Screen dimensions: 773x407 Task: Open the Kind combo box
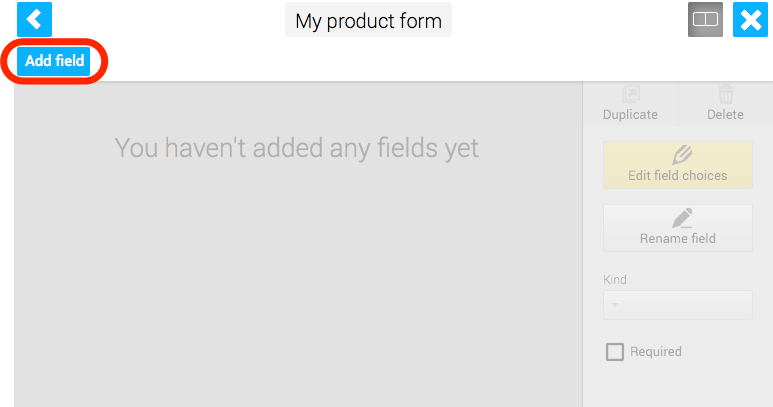point(677,305)
